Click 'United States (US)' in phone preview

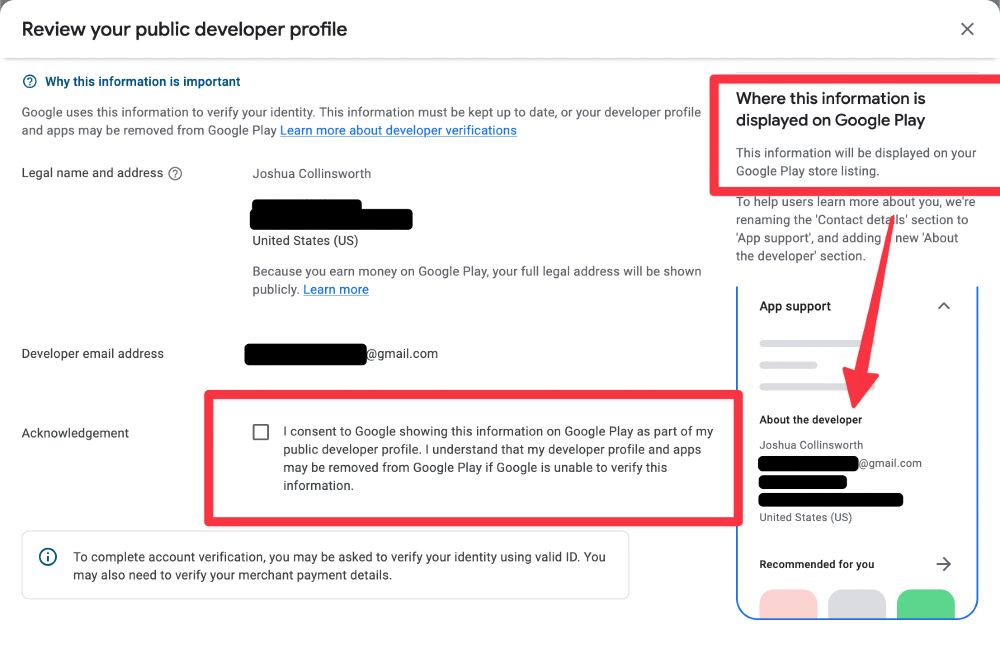(805, 517)
